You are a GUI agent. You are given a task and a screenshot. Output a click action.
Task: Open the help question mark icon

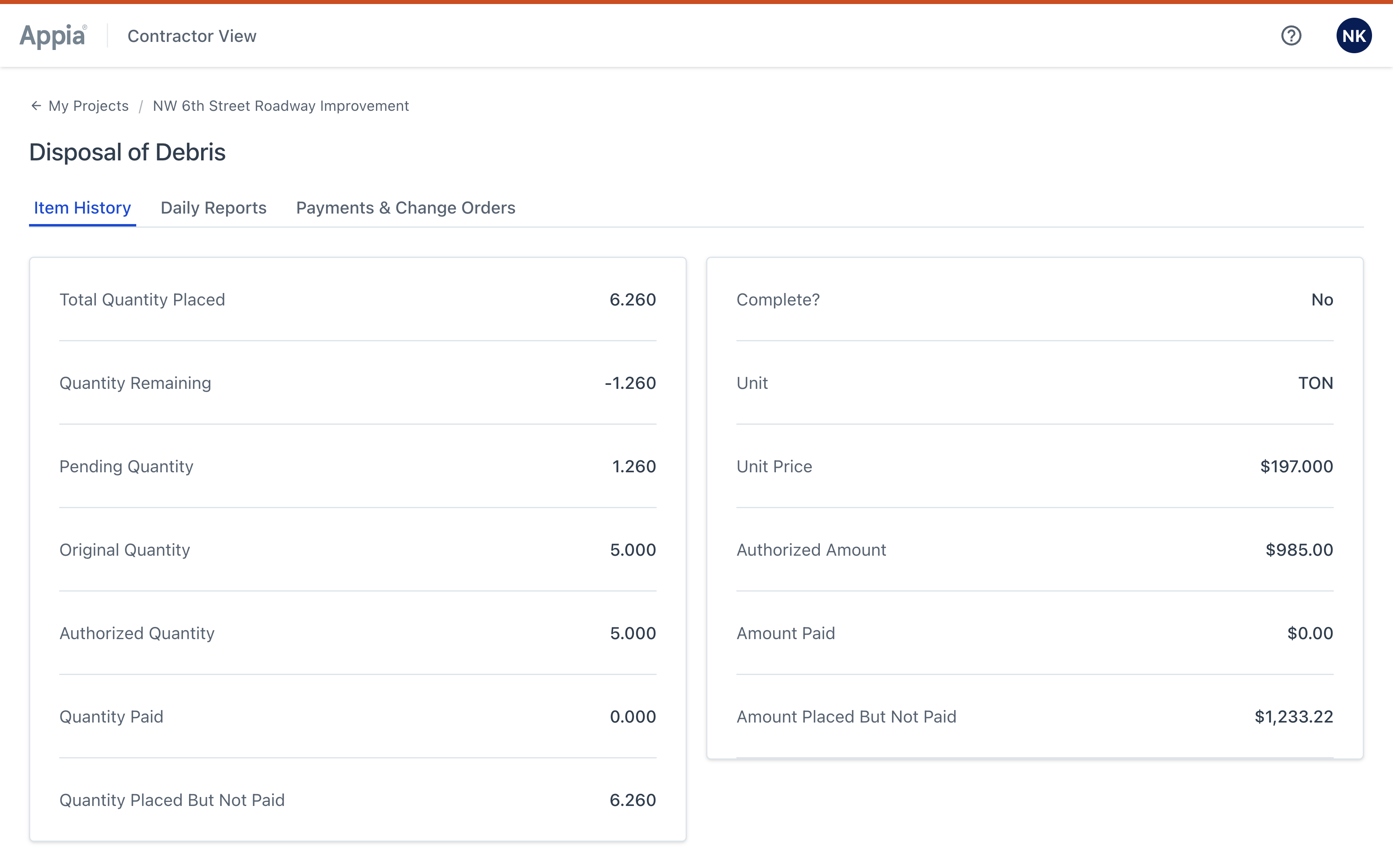pos(1291,35)
